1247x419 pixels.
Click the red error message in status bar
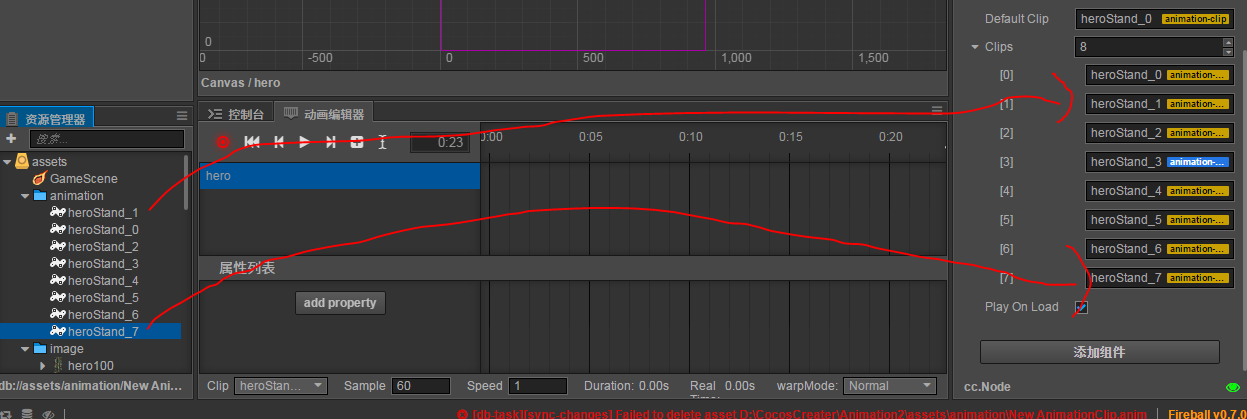[801, 413]
